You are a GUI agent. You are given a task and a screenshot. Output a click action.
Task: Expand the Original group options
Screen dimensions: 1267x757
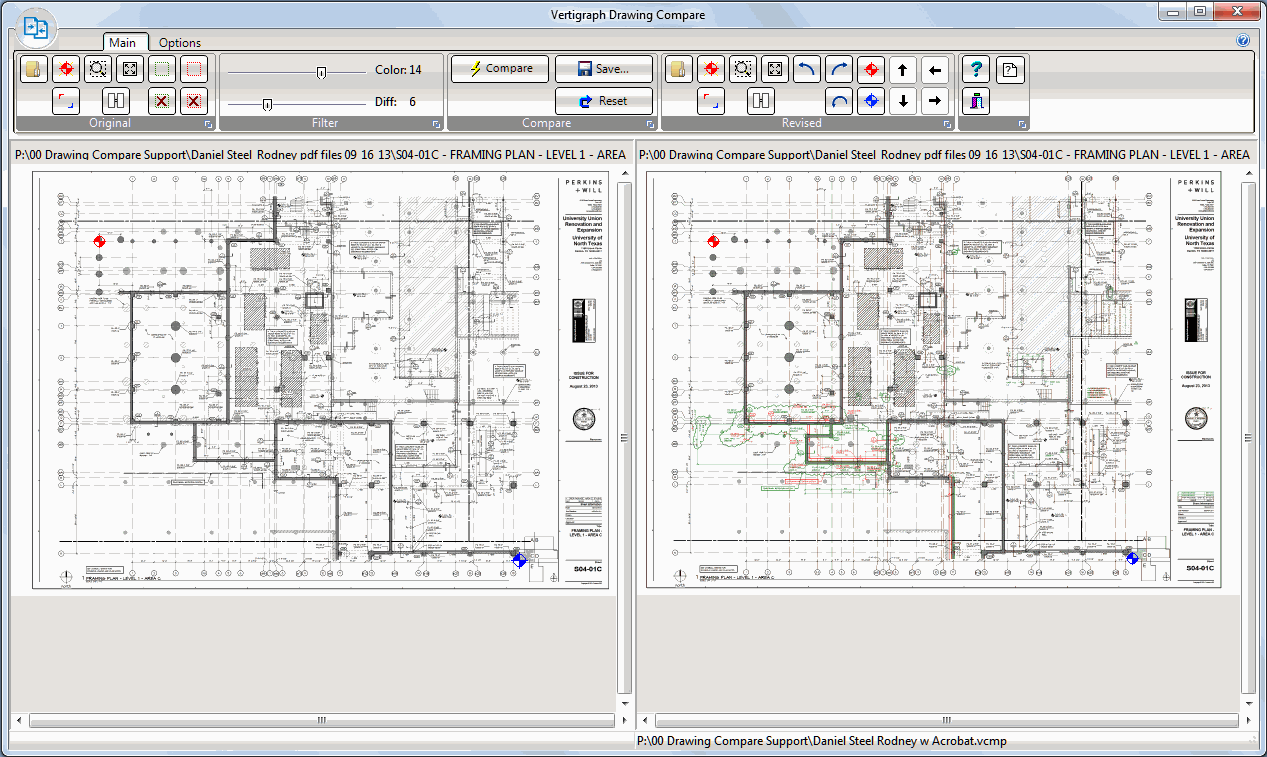tap(208, 123)
